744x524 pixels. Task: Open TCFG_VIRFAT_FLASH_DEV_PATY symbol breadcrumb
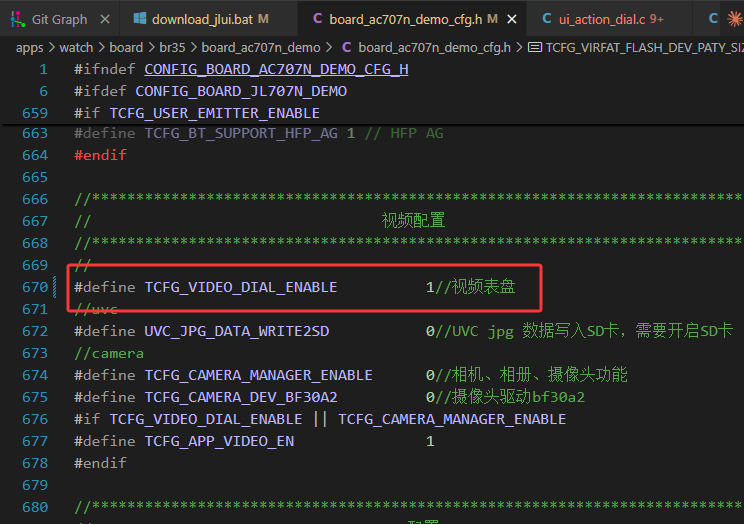pos(644,47)
